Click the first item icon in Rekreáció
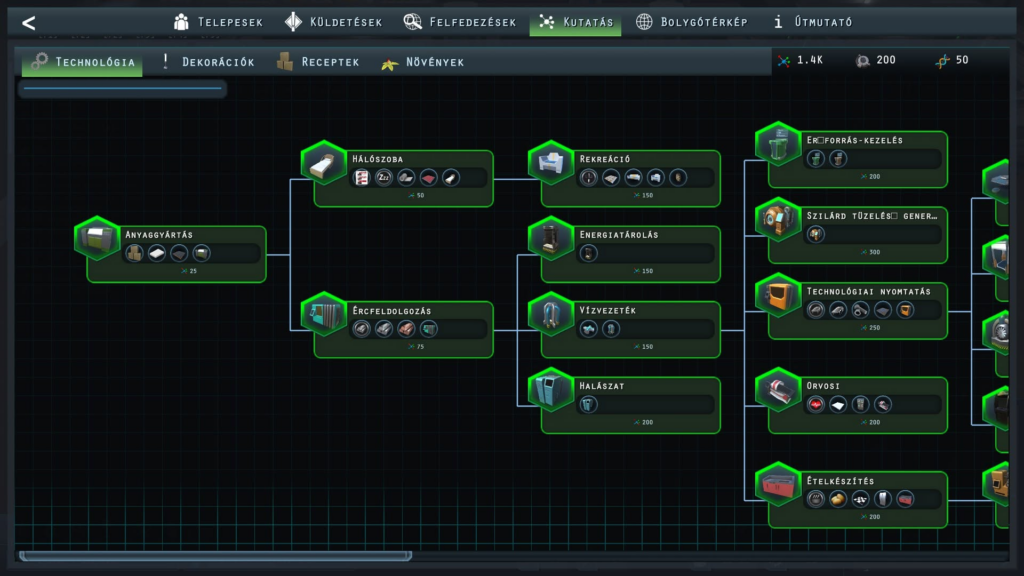1024x576 pixels. click(588, 178)
